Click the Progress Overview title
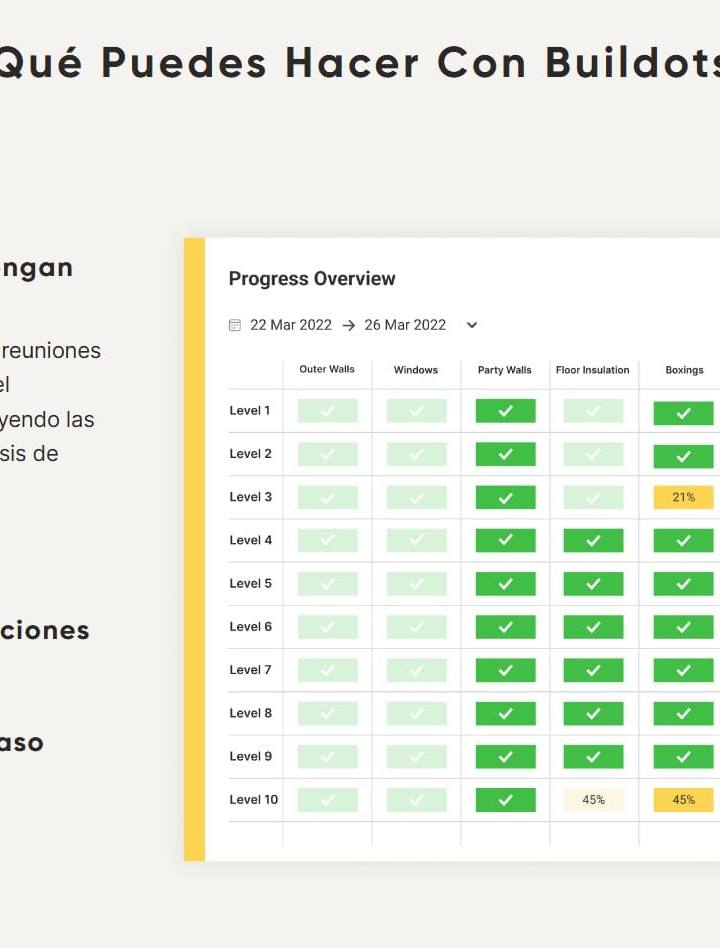The width and height of the screenshot is (720, 948). pyautogui.click(x=312, y=279)
